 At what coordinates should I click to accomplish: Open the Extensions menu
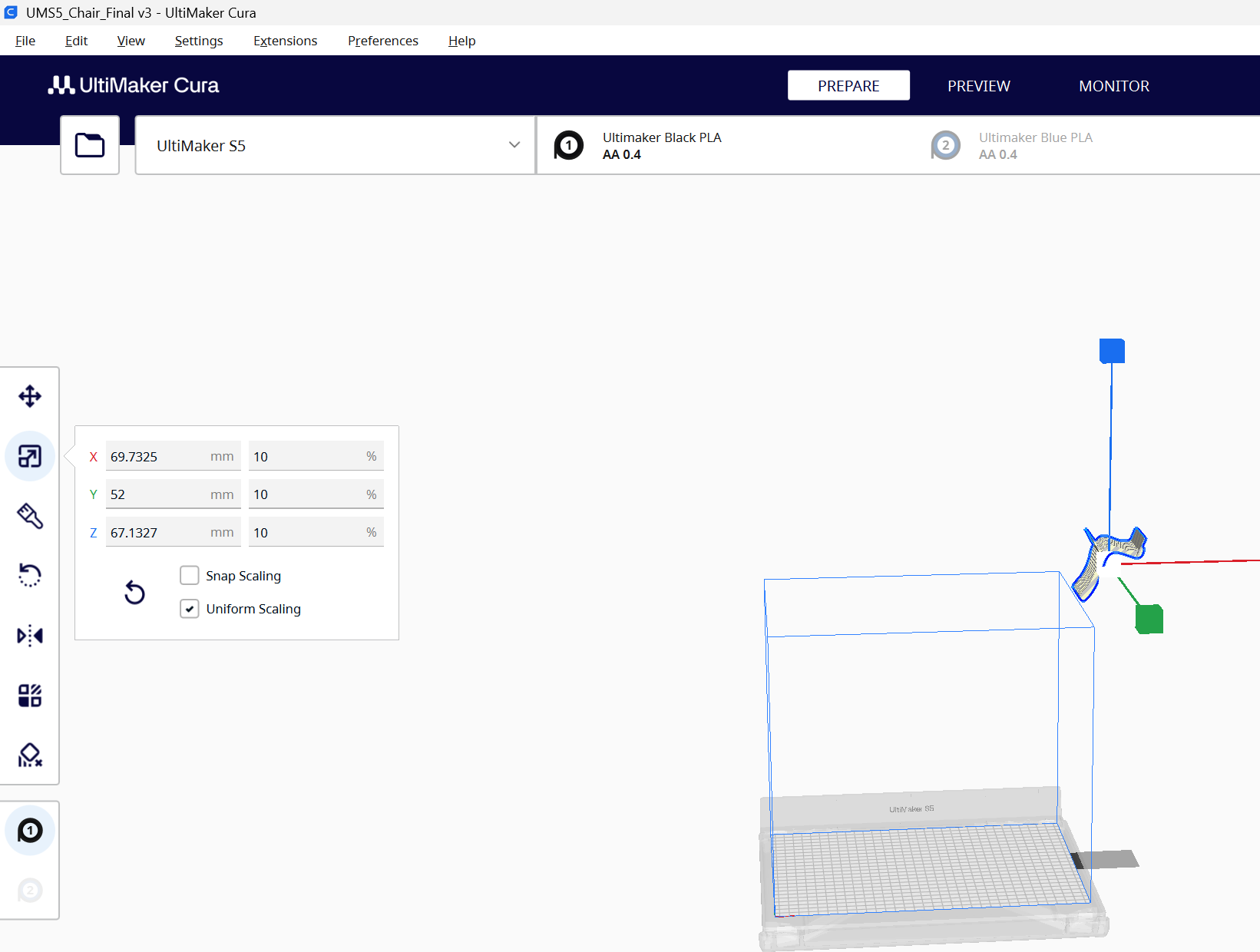coord(285,41)
